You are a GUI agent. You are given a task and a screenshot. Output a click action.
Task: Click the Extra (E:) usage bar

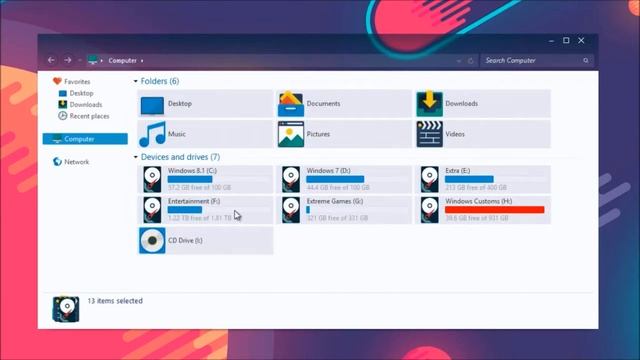[x=495, y=179]
